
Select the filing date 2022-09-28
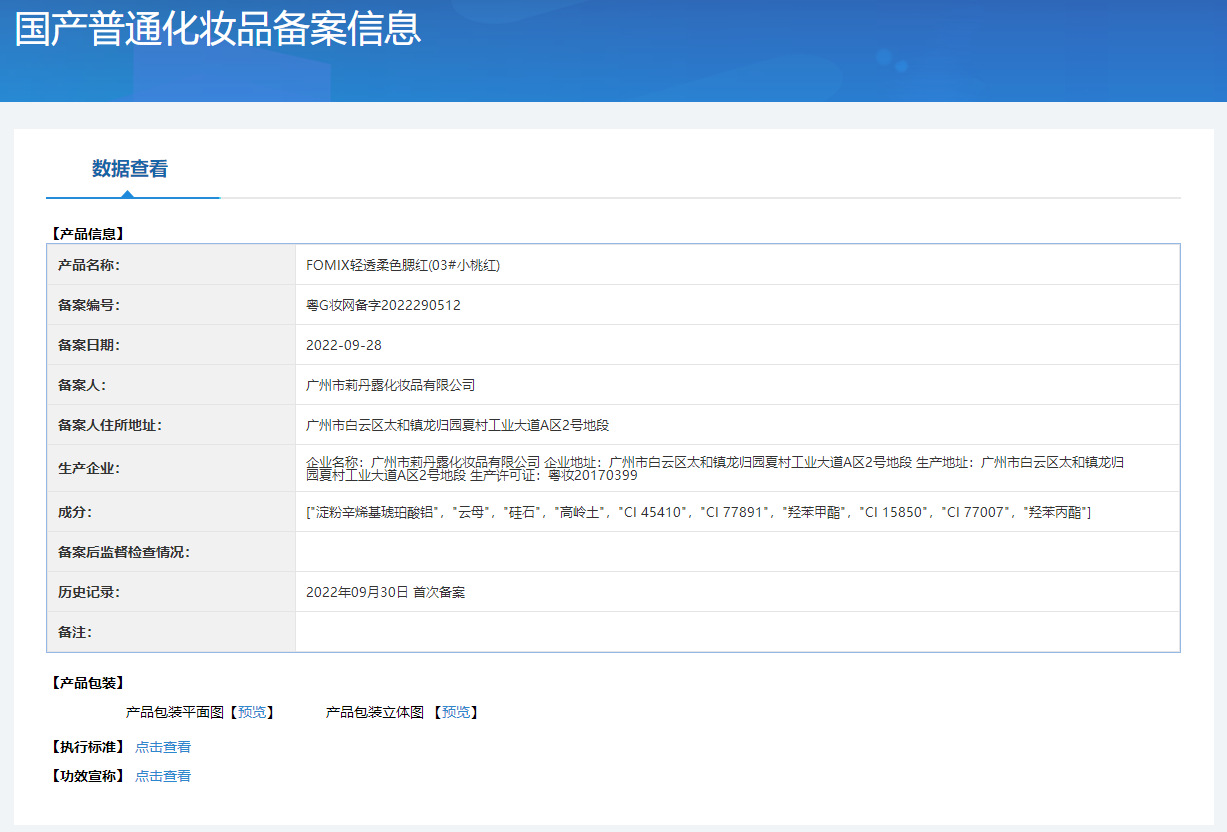tap(344, 345)
